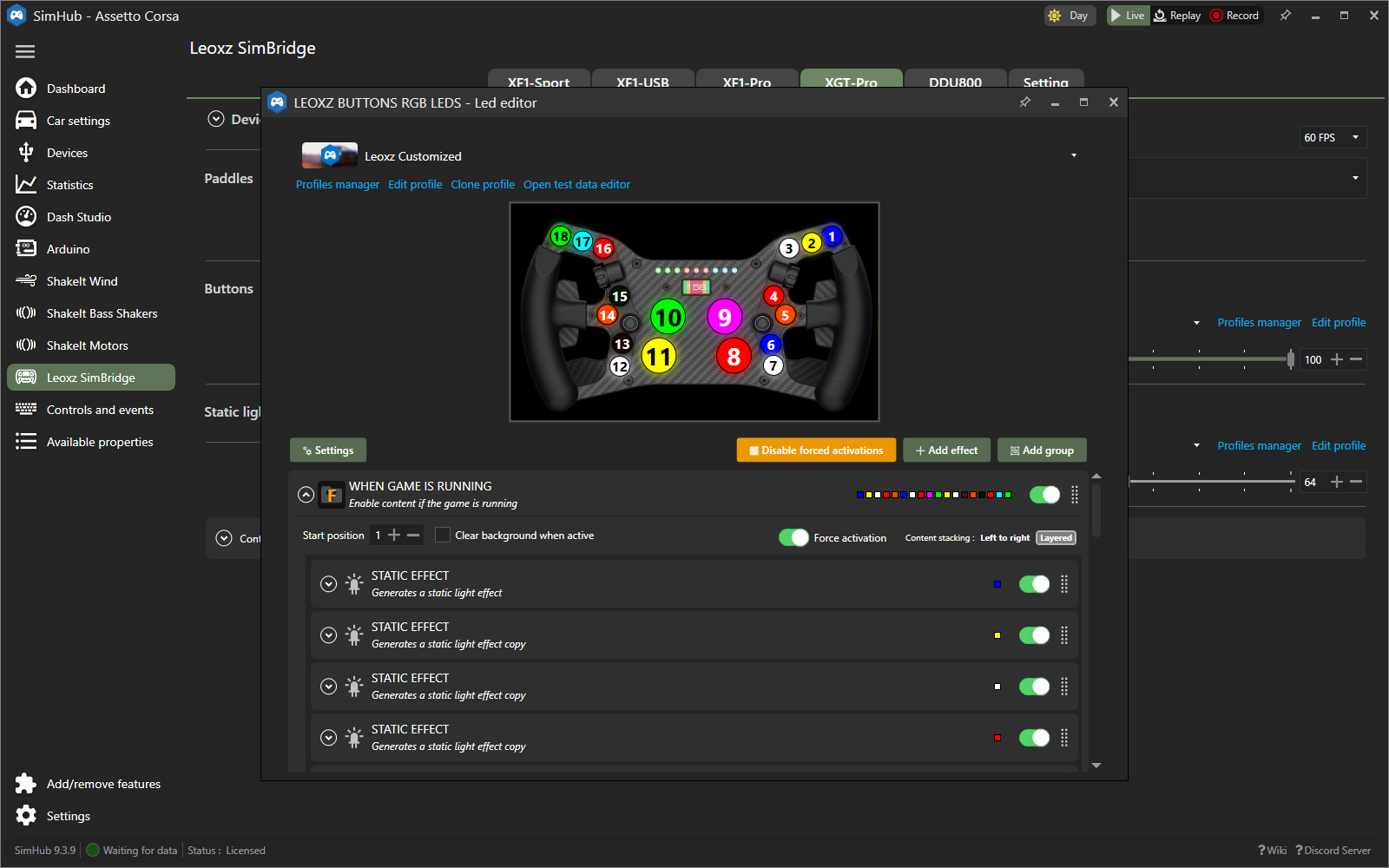
Task: Turn off Force activation switch
Action: (x=793, y=538)
